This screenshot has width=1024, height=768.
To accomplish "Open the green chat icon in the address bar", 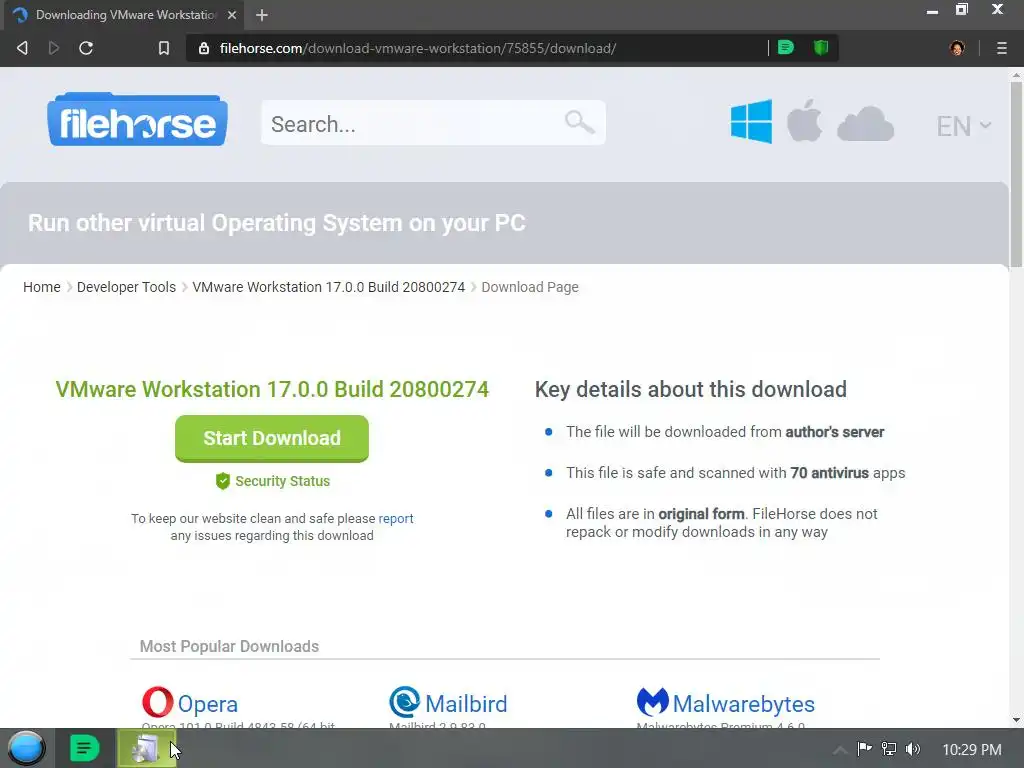I will [786, 48].
